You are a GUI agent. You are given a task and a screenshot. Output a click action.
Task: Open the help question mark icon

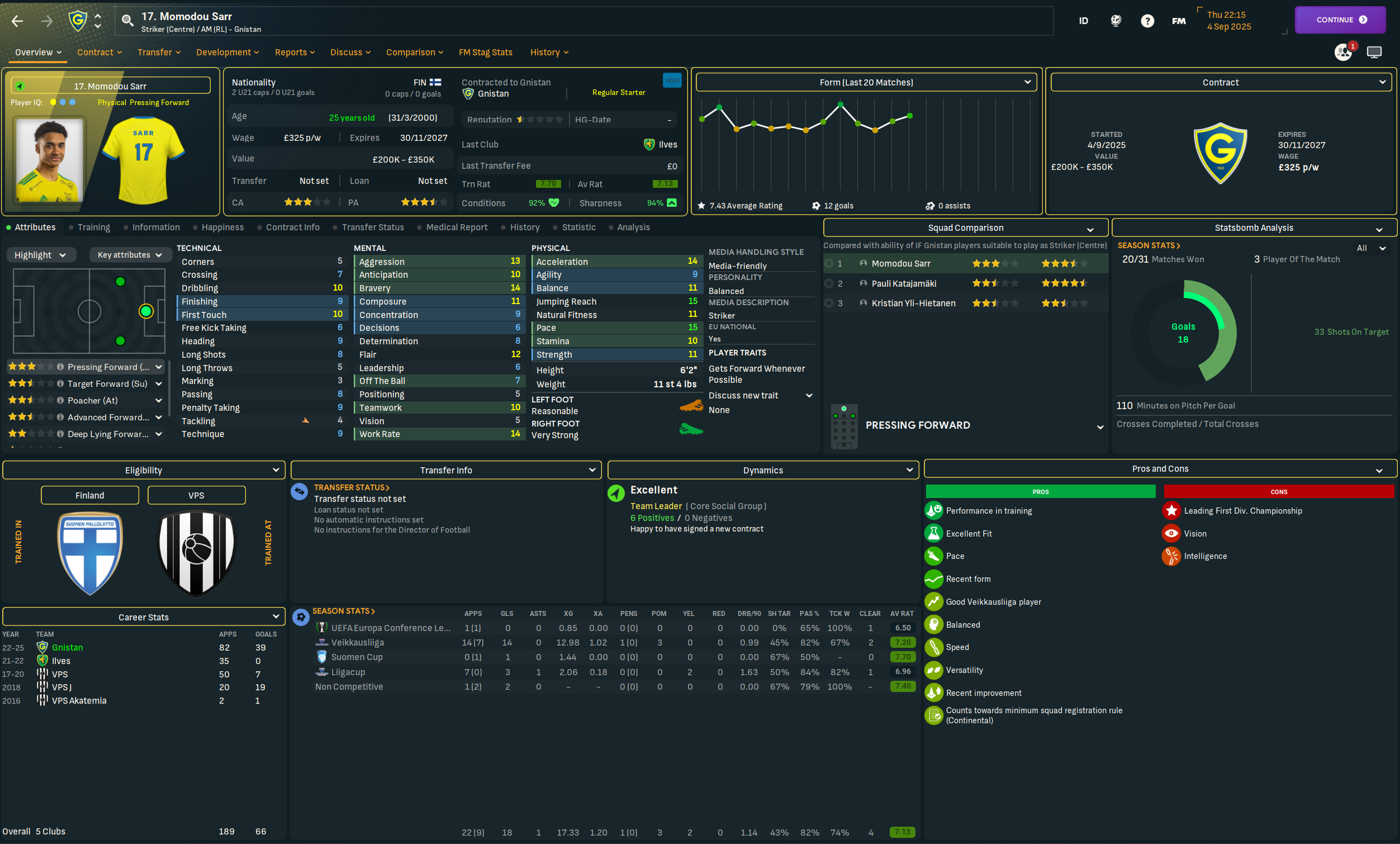[x=1147, y=21]
